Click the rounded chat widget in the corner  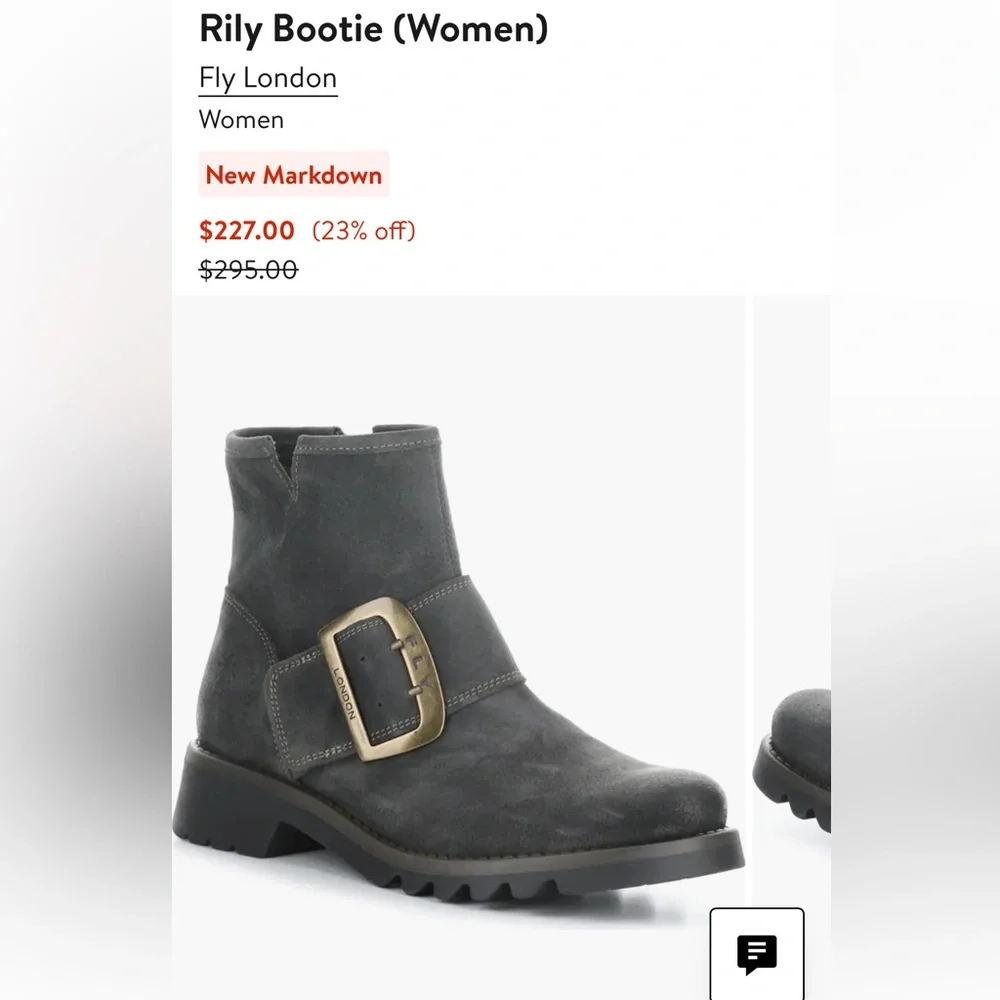coord(757,951)
